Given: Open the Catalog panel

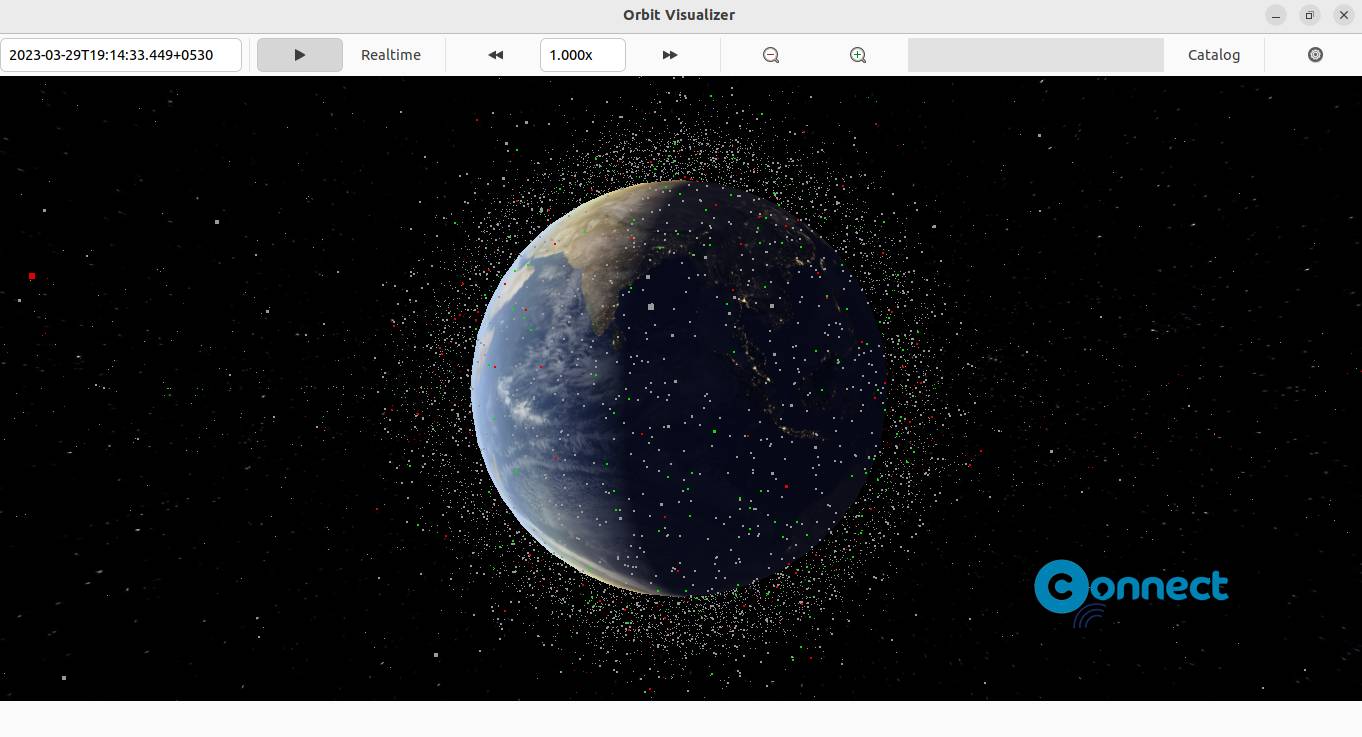Looking at the screenshot, I should [x=1214, y=55].
